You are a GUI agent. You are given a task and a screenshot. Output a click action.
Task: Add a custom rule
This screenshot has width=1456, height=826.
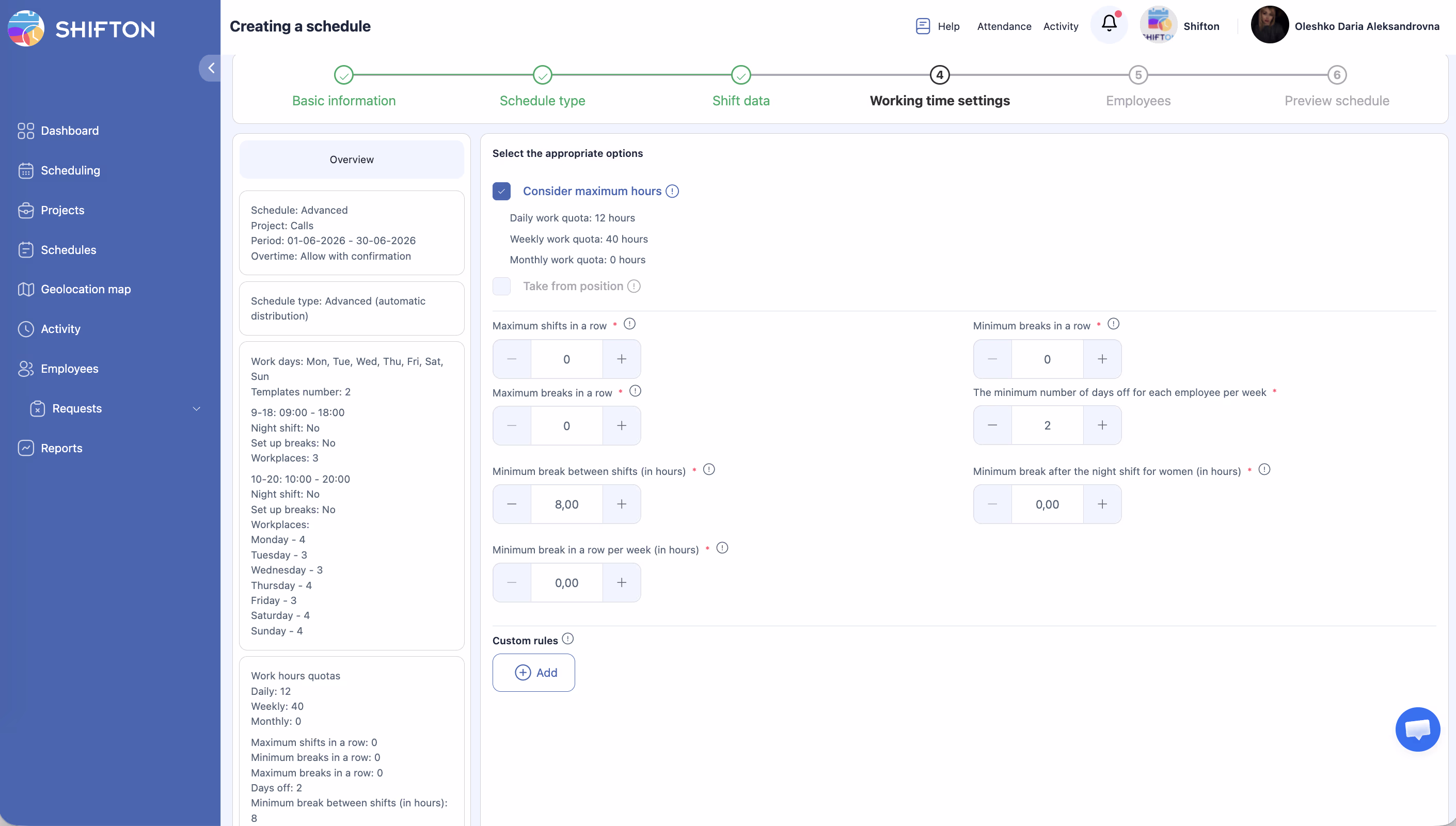[534, 673]
